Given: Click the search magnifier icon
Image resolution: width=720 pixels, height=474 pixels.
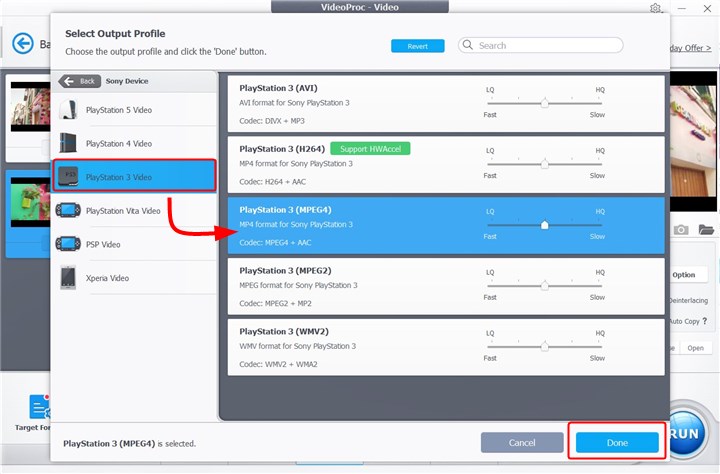Looking at the screenshot, I should (467, 45).
